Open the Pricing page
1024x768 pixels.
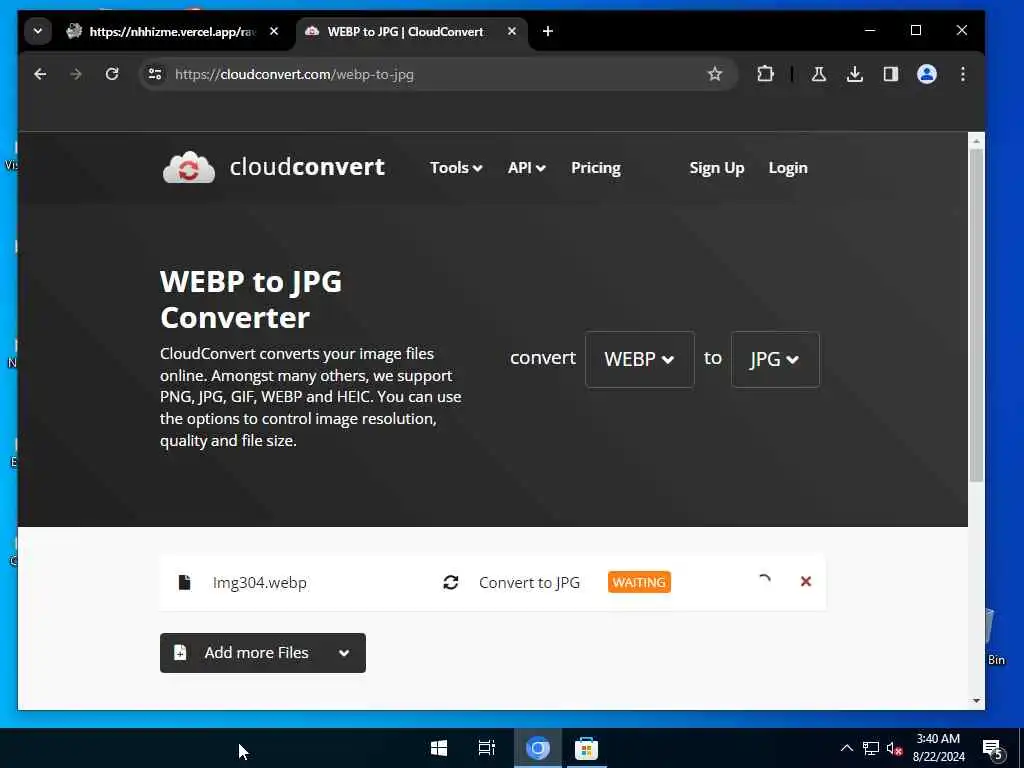(596, 168)
